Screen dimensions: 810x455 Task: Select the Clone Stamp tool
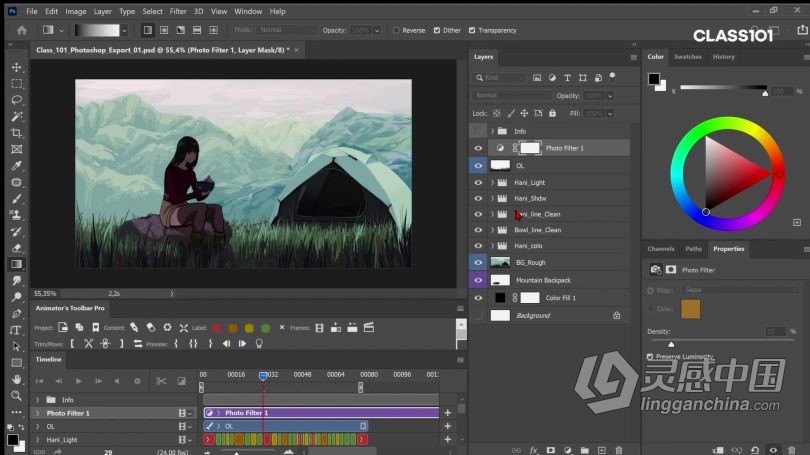(x=17, y=215)
